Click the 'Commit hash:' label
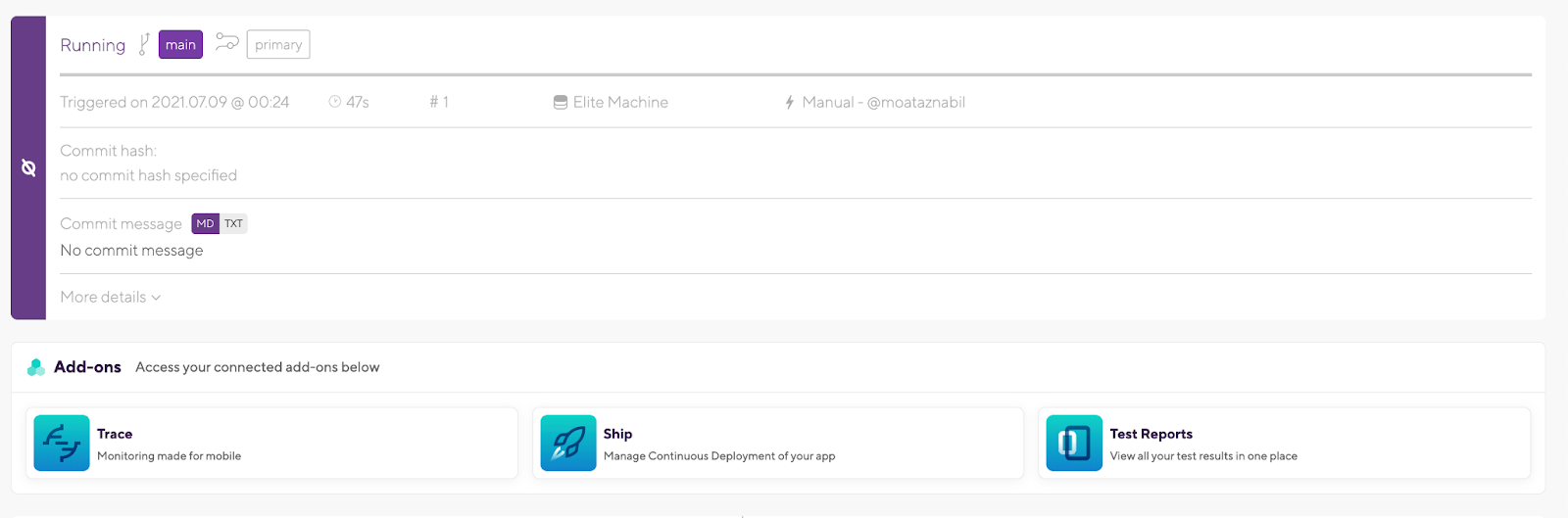This screenshot has width=1568, height=518. point(108,151)
